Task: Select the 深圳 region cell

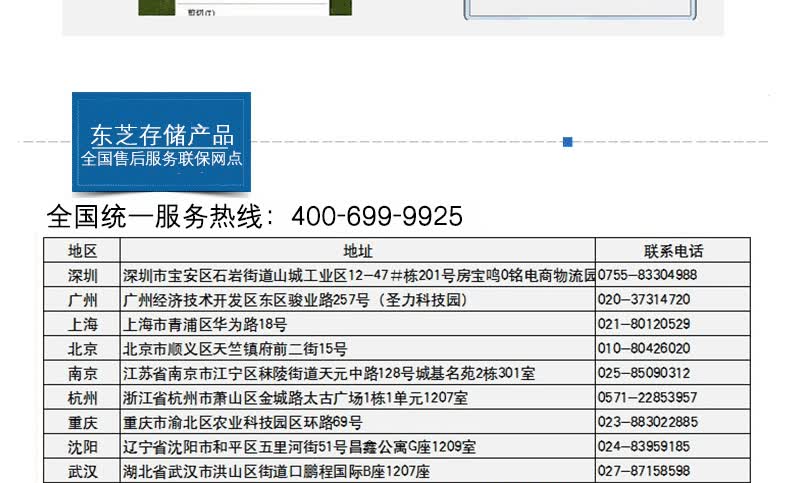Action: [x=82, y=275]
